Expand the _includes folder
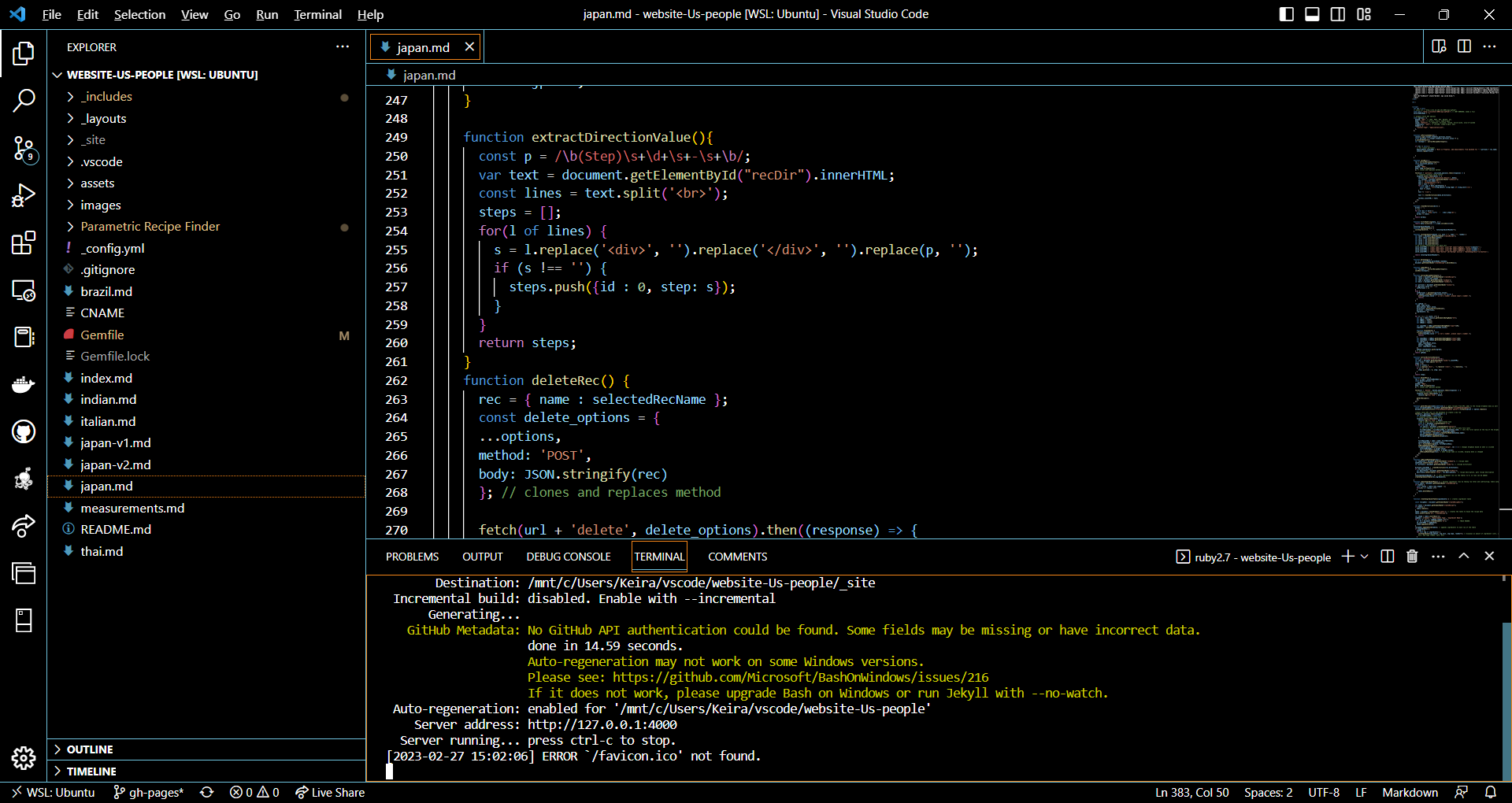 coord(206,97)
